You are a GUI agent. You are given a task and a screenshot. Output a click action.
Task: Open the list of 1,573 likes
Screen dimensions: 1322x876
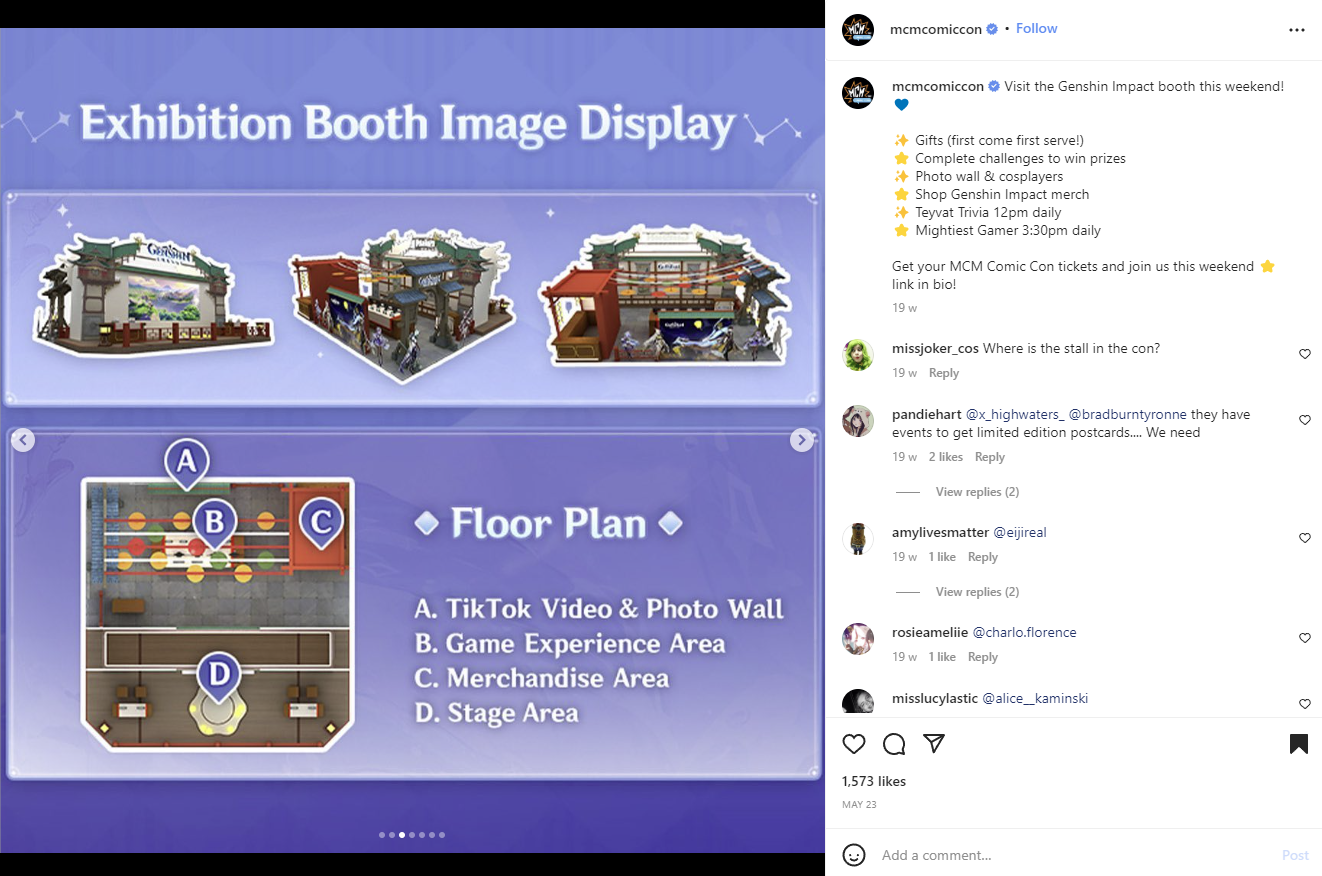[874, 781]
